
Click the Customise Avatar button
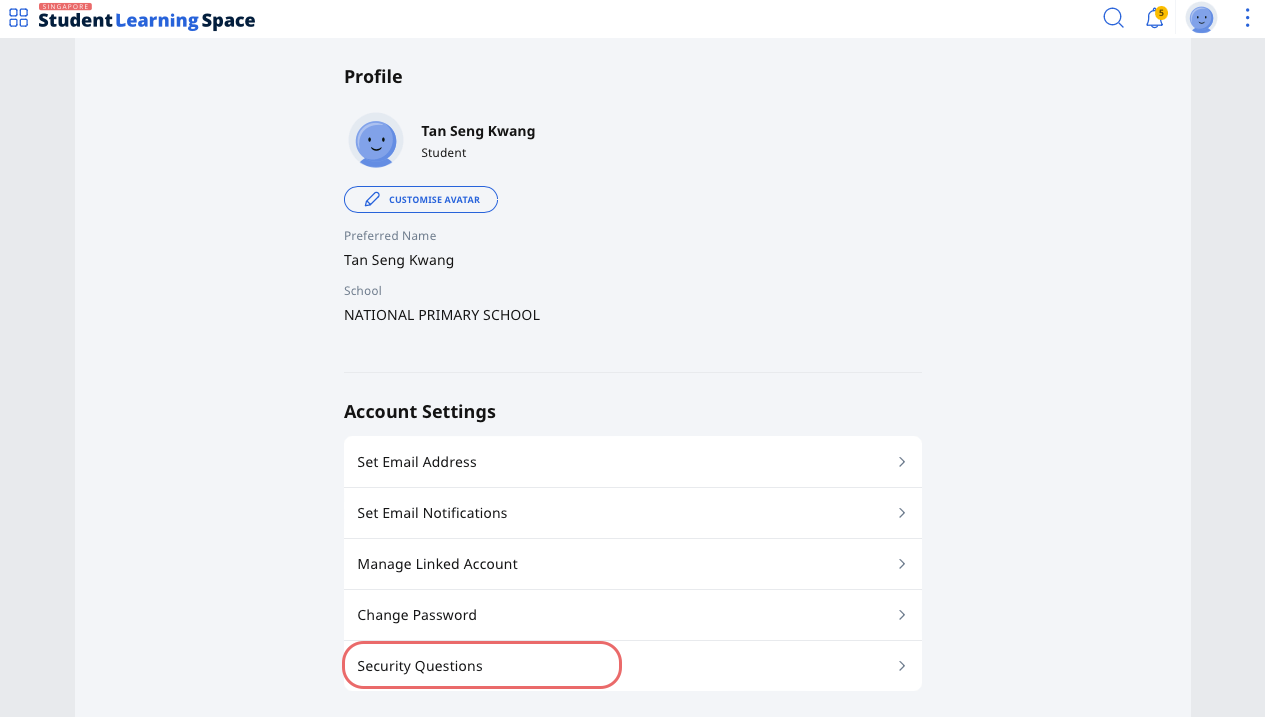(421, 199)
